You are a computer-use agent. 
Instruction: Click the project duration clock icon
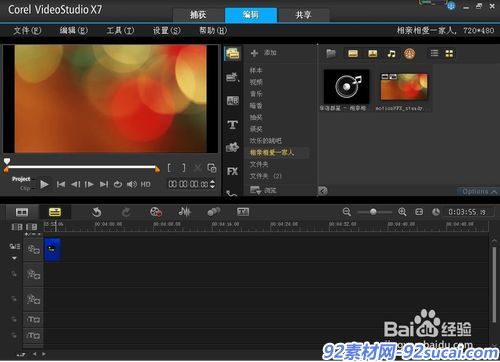(x=436, y=212)
